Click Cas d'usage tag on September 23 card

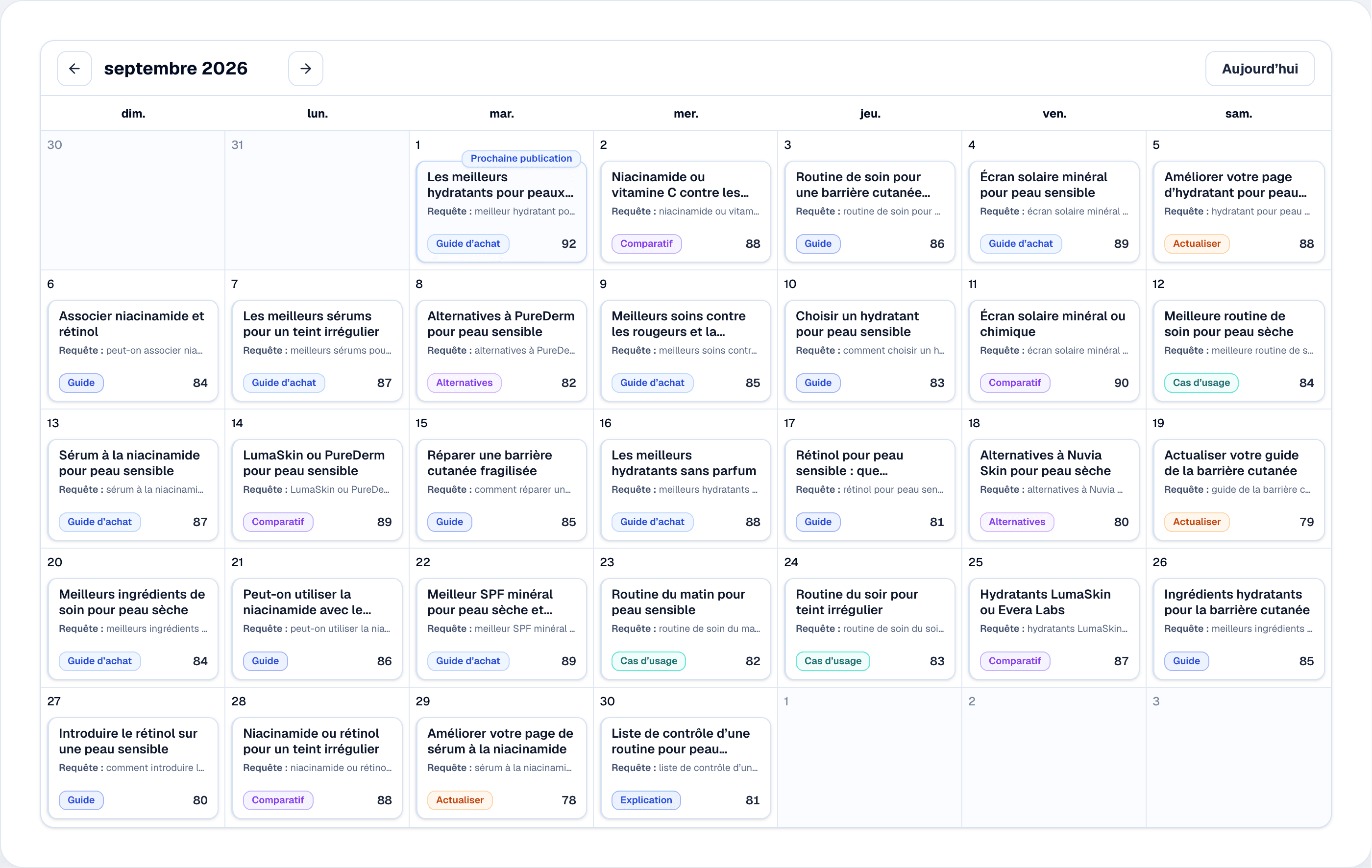tap(648, 661)
